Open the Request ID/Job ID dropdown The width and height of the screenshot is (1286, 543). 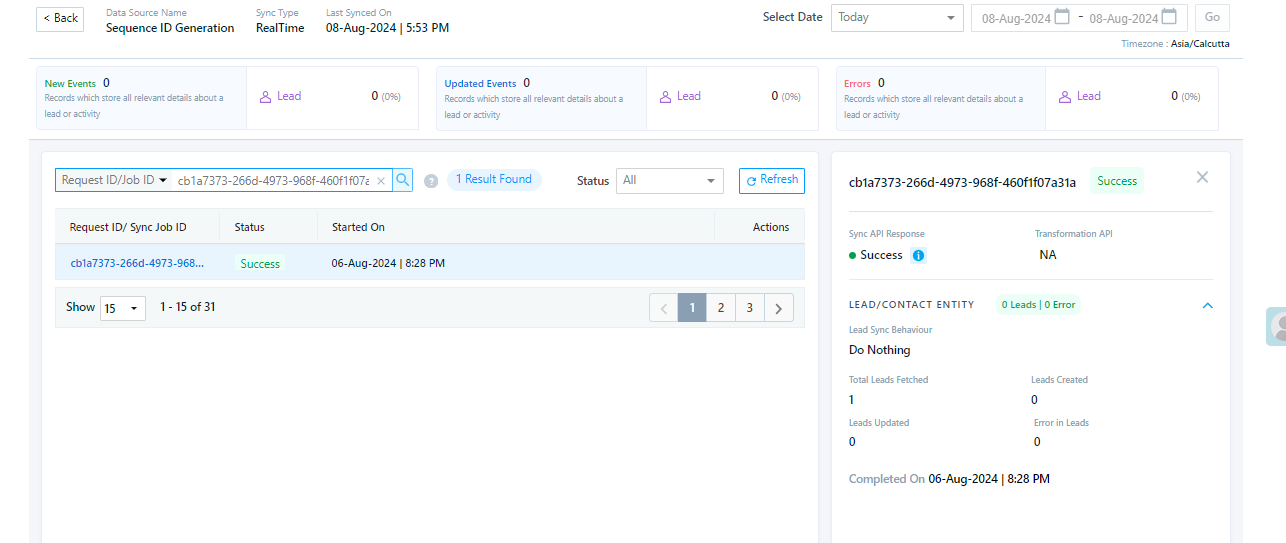114,180
